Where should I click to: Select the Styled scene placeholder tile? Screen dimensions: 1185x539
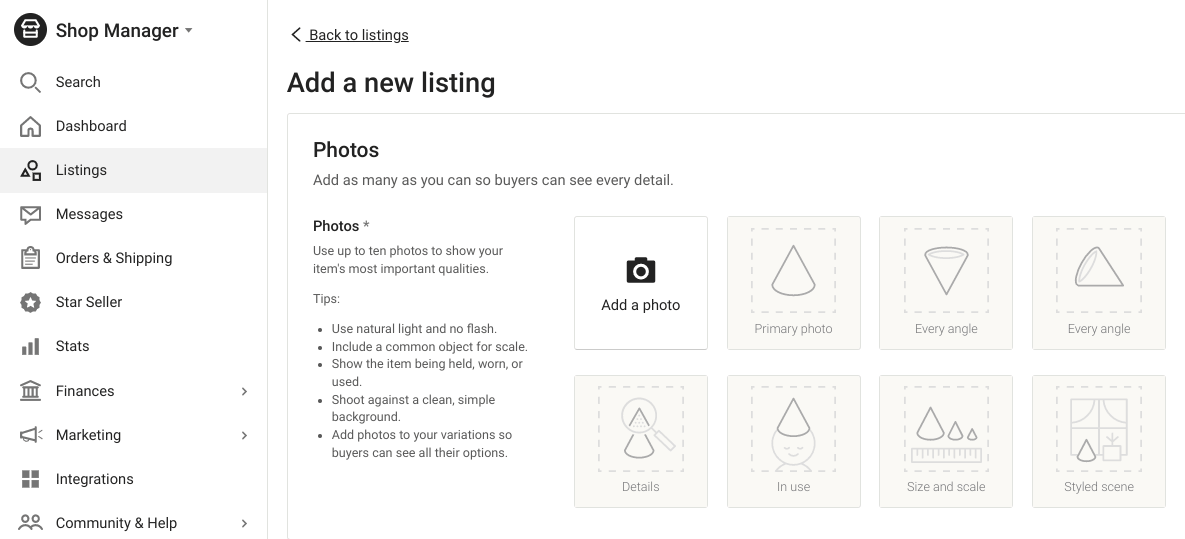click(1099, 441)
